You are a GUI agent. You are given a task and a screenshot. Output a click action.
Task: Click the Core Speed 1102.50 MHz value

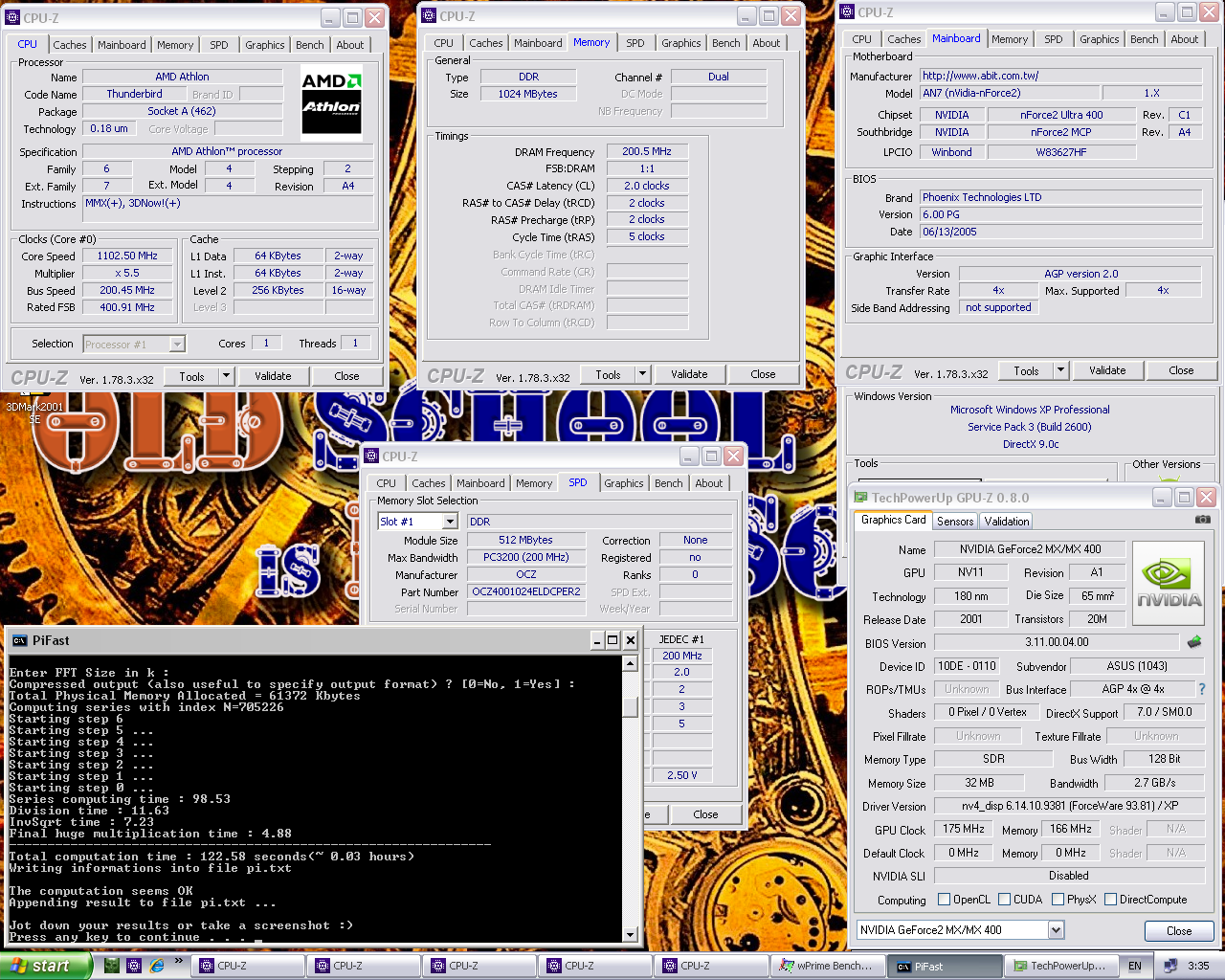pyautogui.click(x=127, y=256)
